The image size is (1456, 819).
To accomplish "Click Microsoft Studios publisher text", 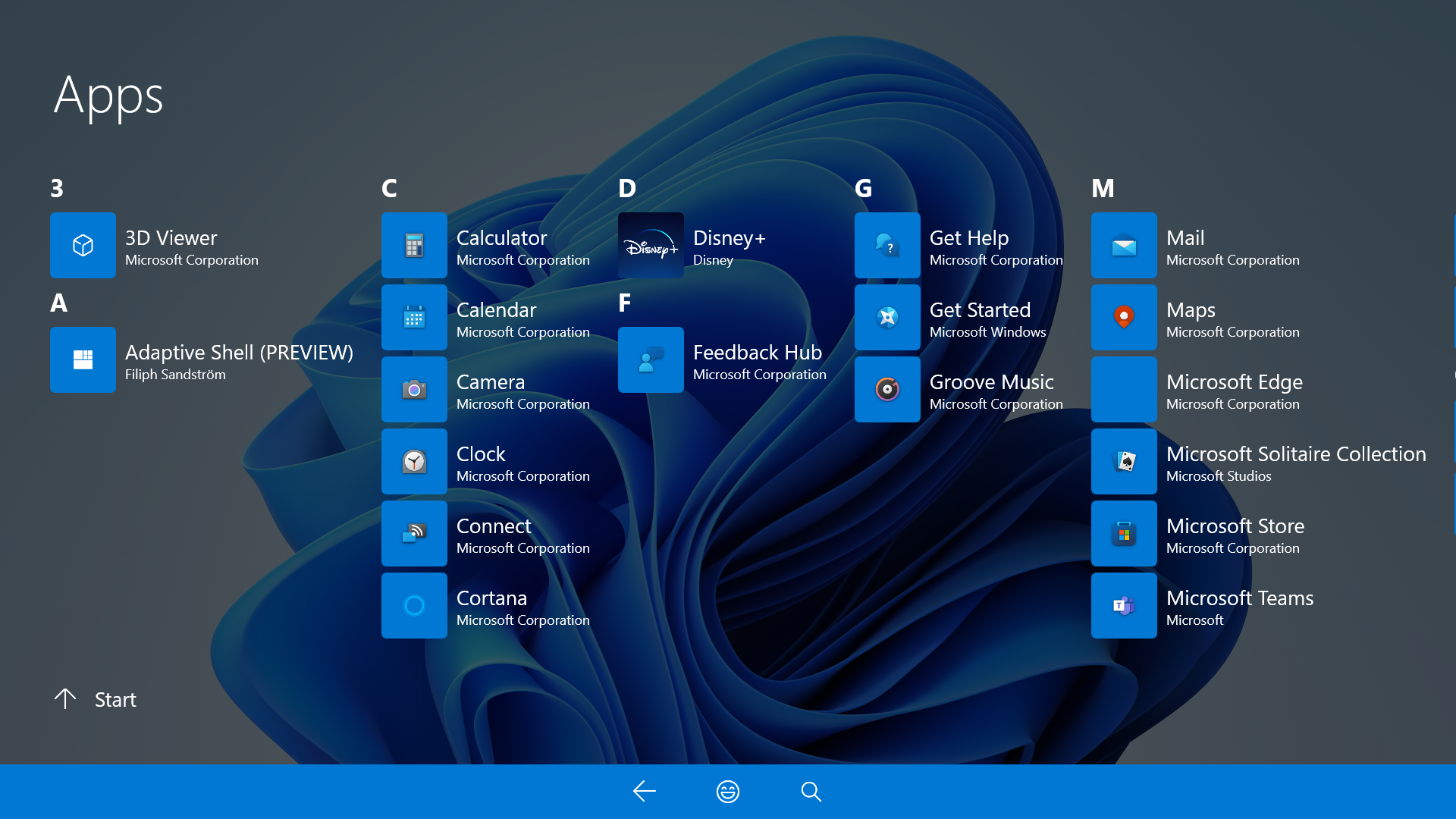I will [x=1218, y=476].
